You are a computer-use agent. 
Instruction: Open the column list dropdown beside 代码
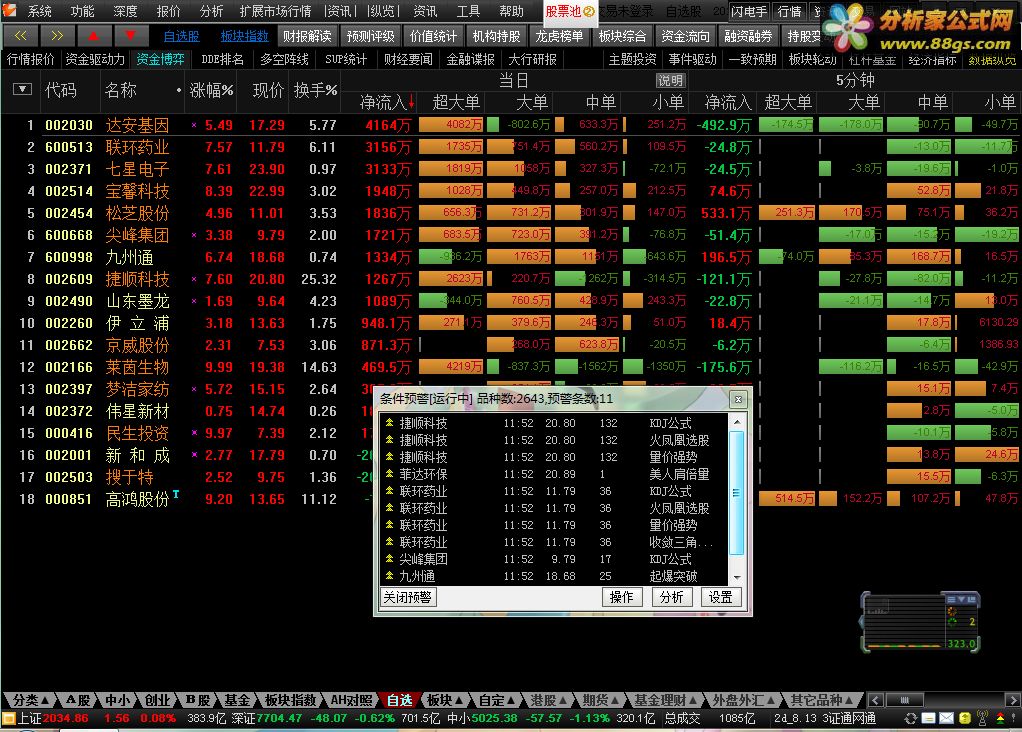tap(22, 89)
